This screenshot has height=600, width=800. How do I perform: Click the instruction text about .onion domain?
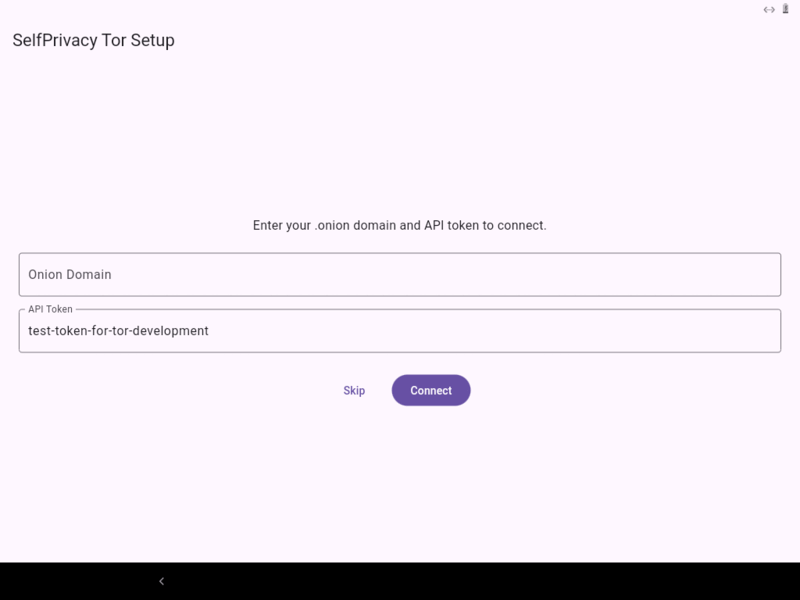[x=399, y=225]
